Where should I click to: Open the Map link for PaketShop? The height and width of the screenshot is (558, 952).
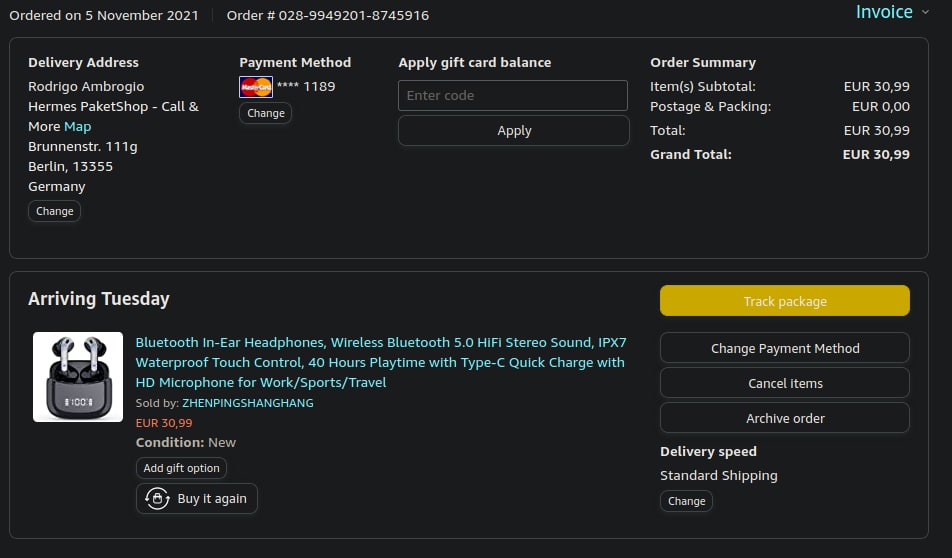click(x=77, y=127)
